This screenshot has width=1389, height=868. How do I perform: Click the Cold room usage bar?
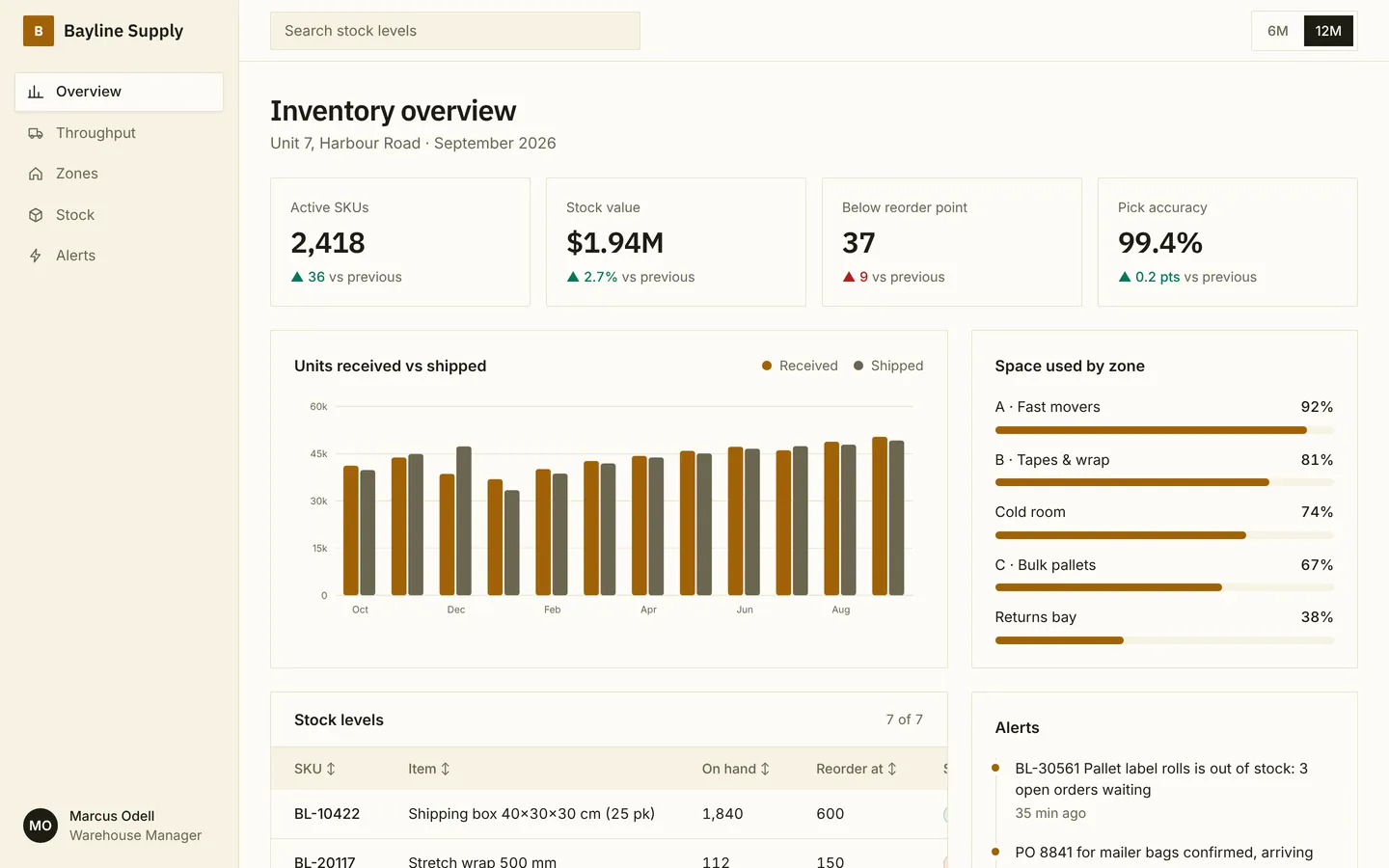pyautogui.click(x=1164, y=535)
